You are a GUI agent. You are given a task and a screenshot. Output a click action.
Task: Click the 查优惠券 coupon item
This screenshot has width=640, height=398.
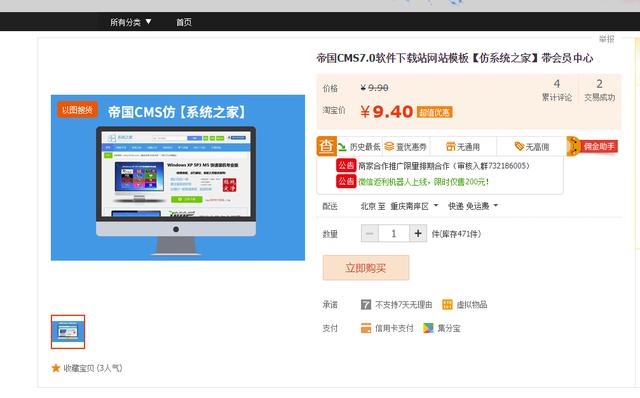click(406, 147)
